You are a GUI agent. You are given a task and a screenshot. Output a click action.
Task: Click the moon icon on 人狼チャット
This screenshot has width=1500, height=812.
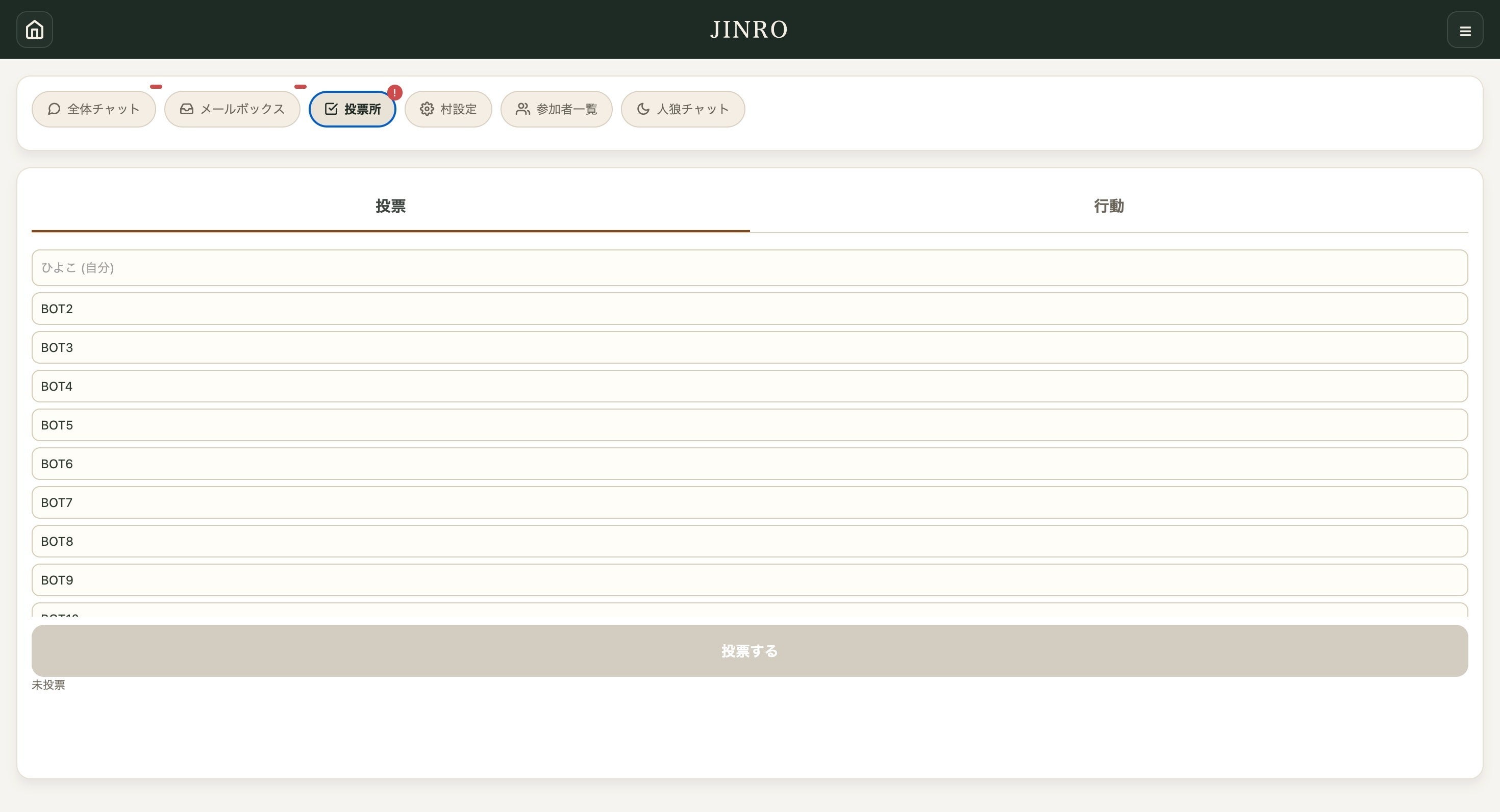coord(643,109)
